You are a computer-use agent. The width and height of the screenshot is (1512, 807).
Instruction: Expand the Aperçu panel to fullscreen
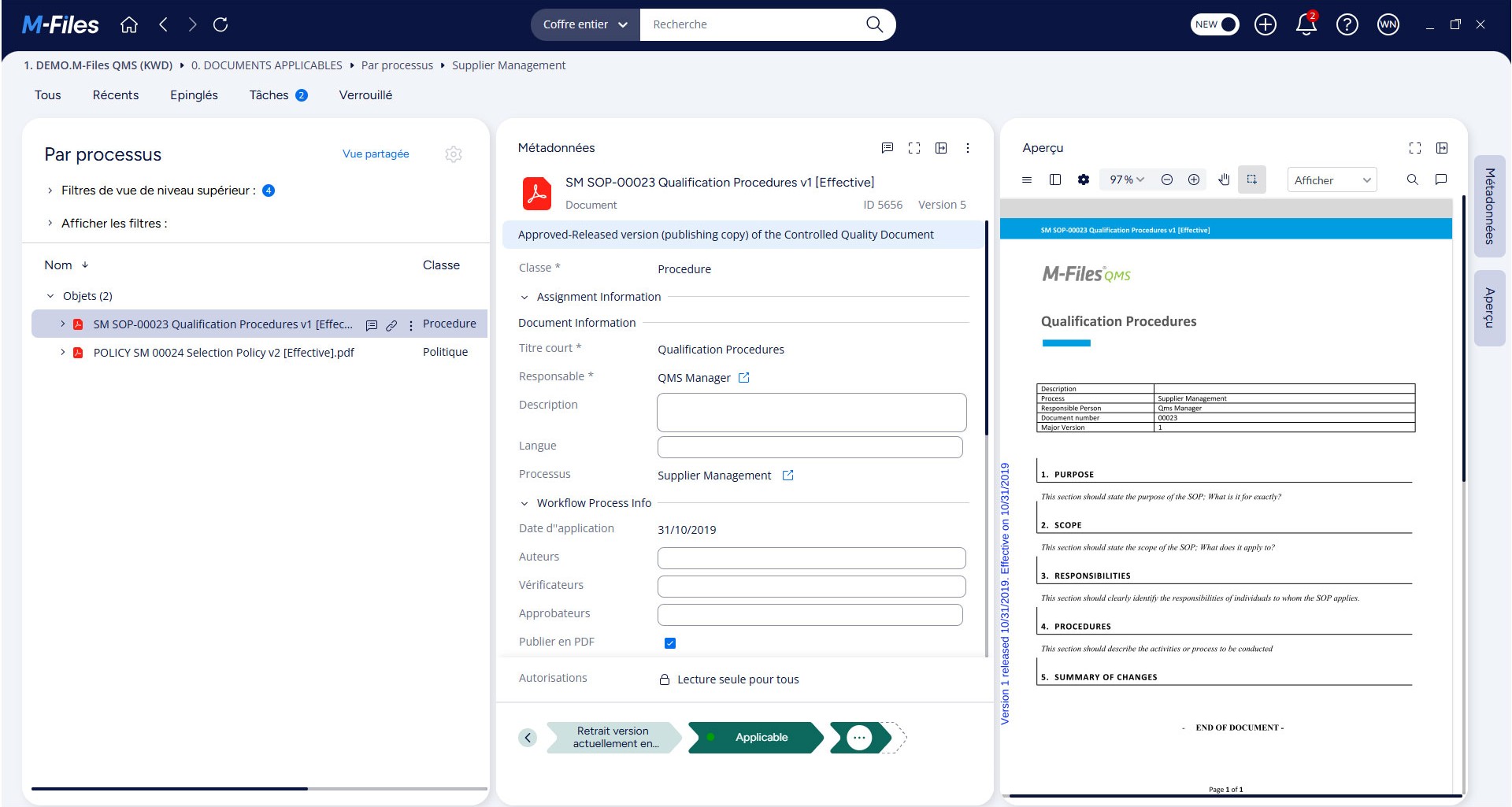(1415, 148)
